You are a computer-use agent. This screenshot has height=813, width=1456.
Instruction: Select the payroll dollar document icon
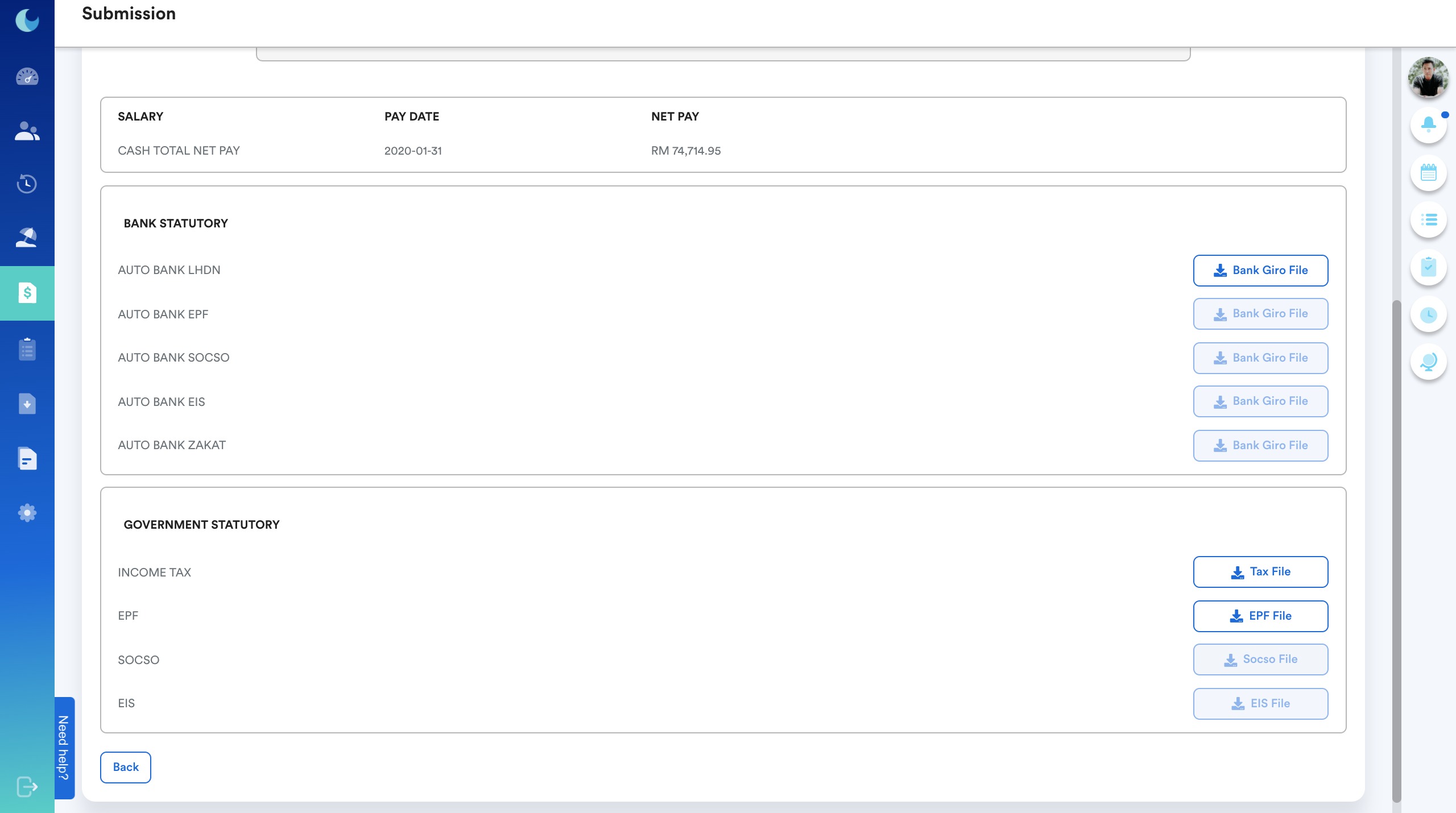click(27, 293)
